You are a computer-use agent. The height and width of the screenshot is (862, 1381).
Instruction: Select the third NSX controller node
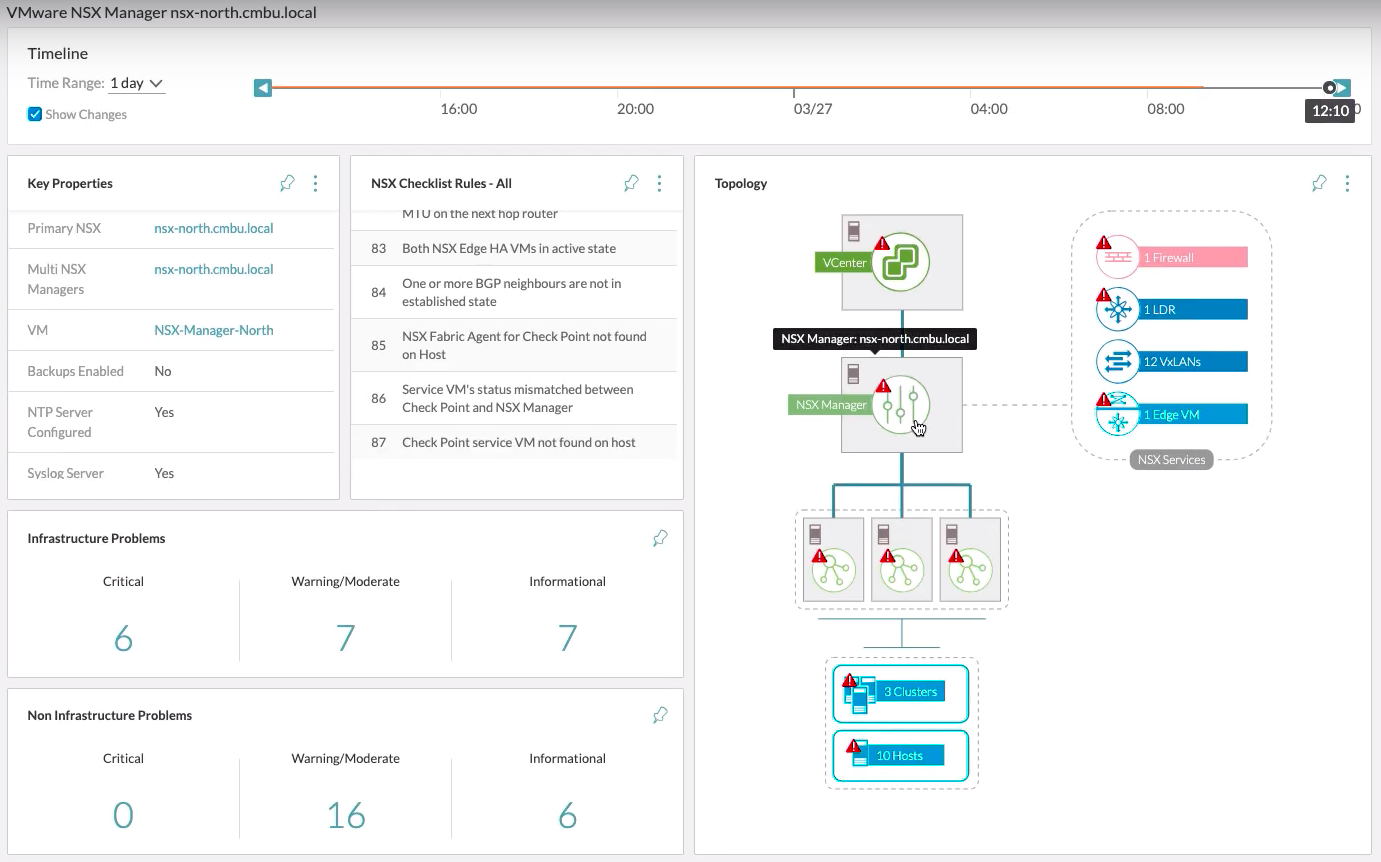click(970, 559)
